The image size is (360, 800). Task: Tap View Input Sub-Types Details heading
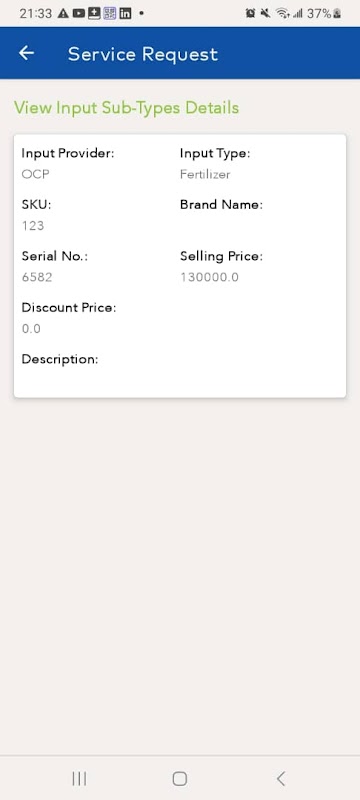[126, 108]
